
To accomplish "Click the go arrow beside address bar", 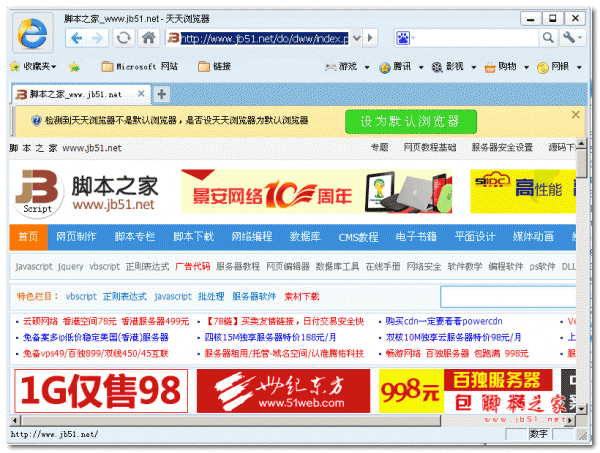I will point(370,38).
